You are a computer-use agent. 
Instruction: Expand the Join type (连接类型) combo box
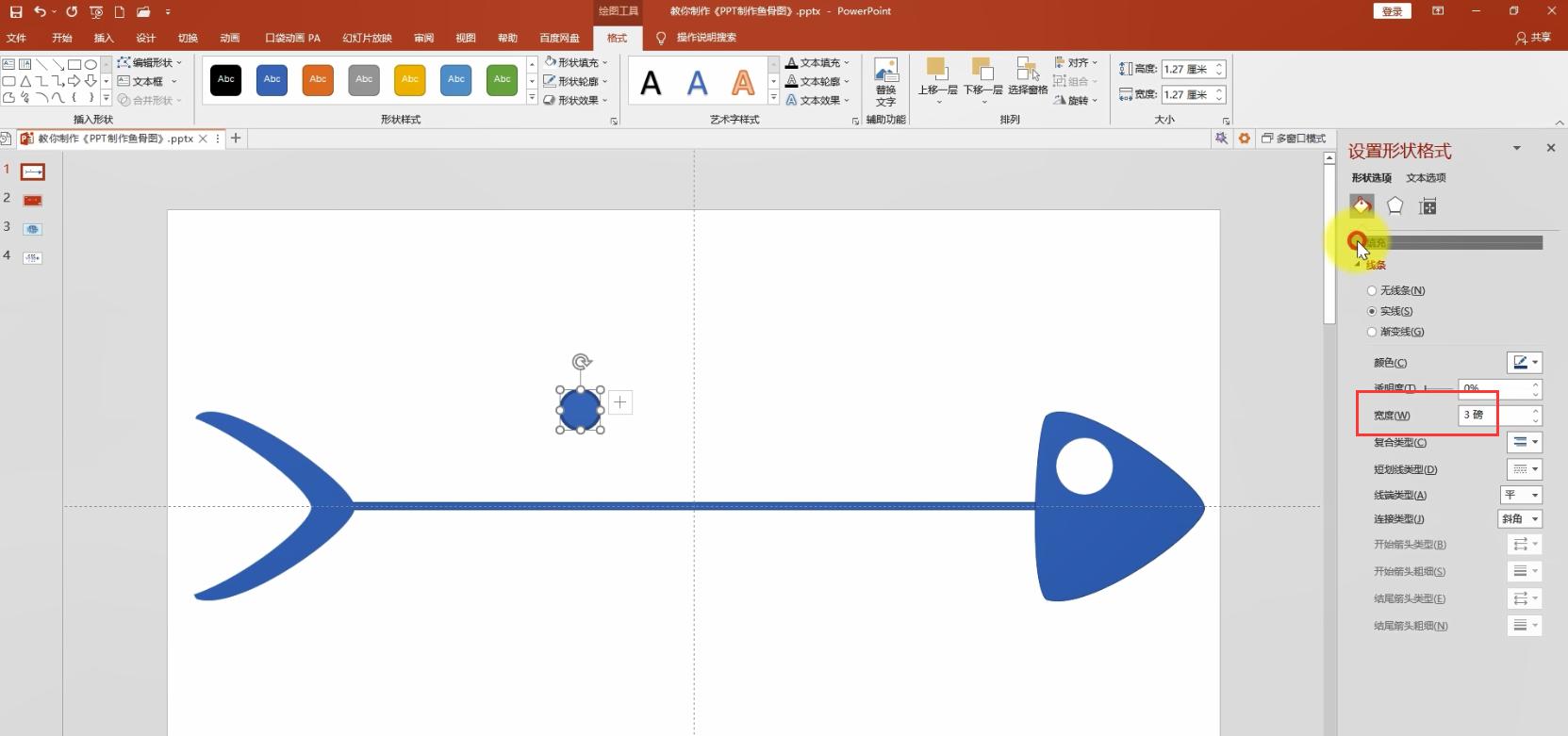[x=1520, y=519]
